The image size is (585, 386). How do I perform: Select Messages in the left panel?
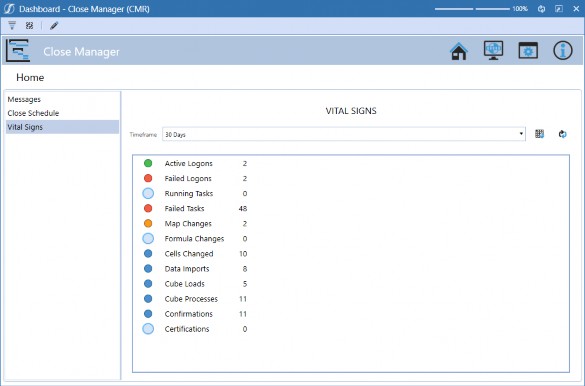[x=24, y=99]
